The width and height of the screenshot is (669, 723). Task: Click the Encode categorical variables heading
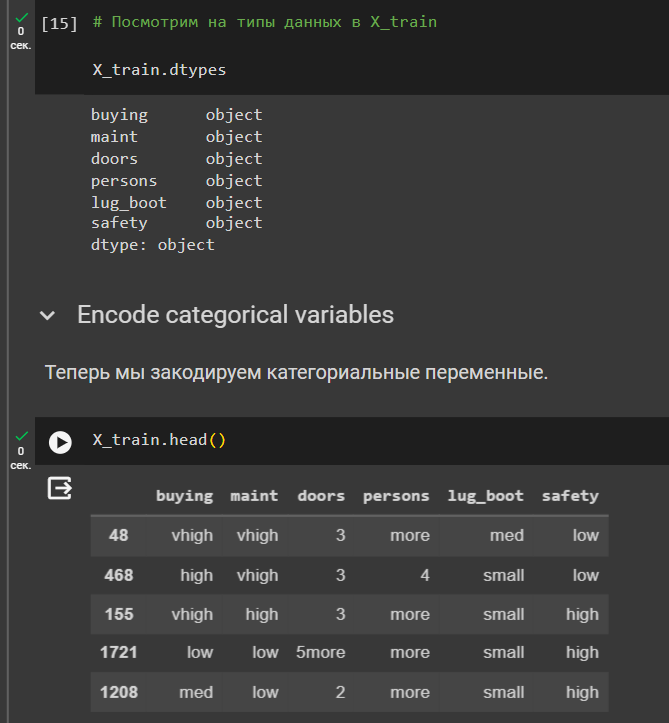tap(235, 315)
